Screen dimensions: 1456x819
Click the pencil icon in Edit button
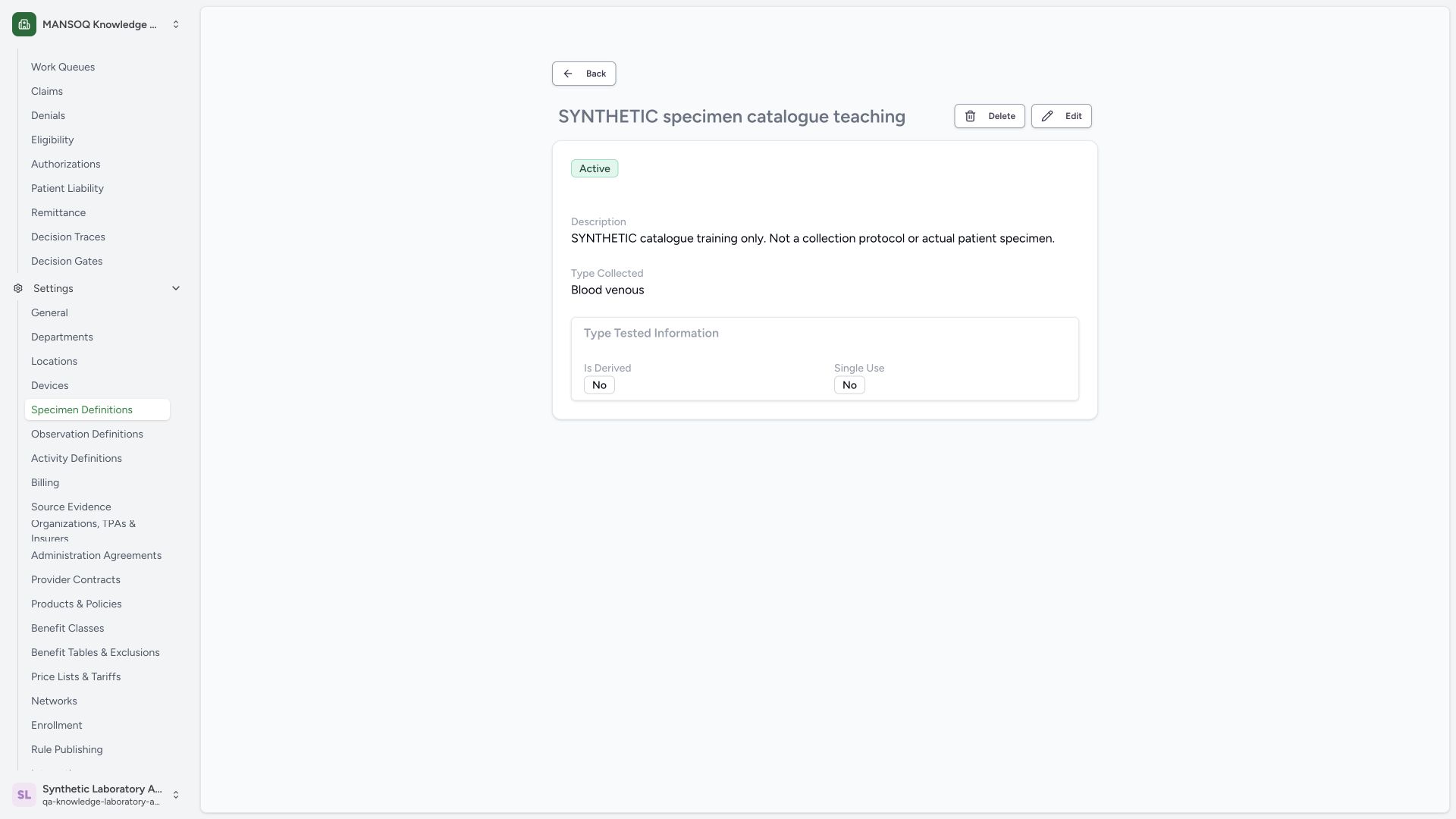[1047, 116]
